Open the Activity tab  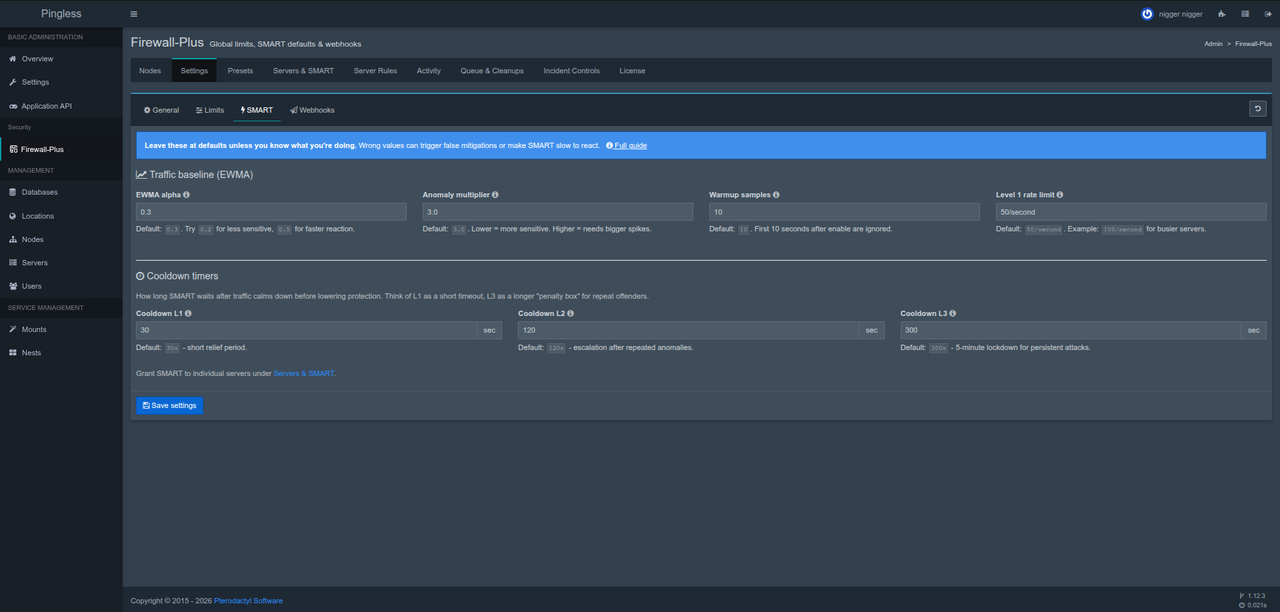point(429,71)
